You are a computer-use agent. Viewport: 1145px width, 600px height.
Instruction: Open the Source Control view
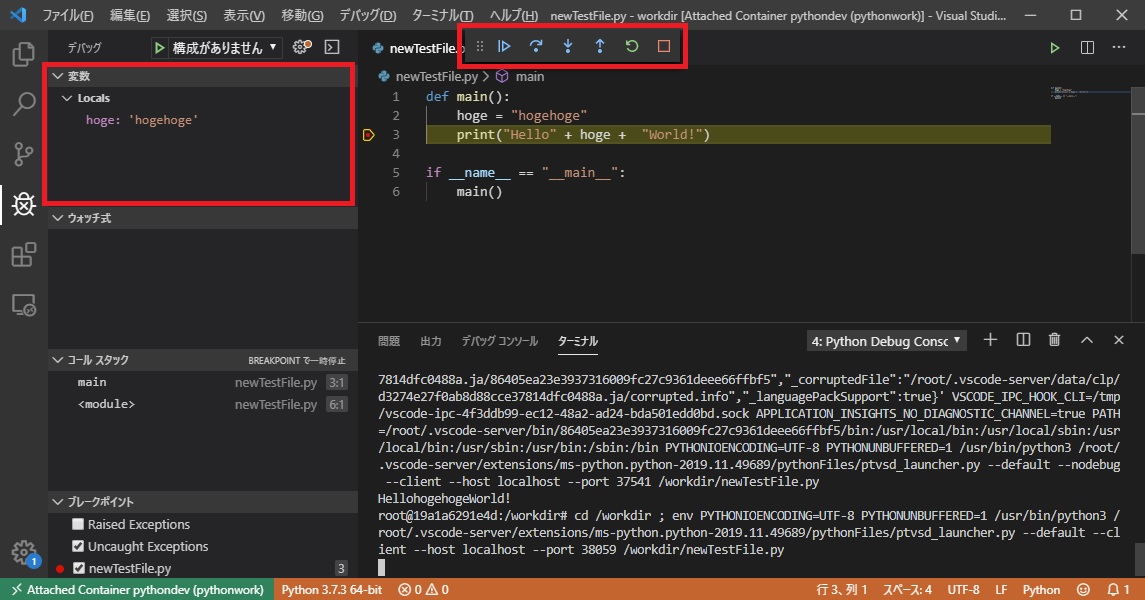coord(23,154)
